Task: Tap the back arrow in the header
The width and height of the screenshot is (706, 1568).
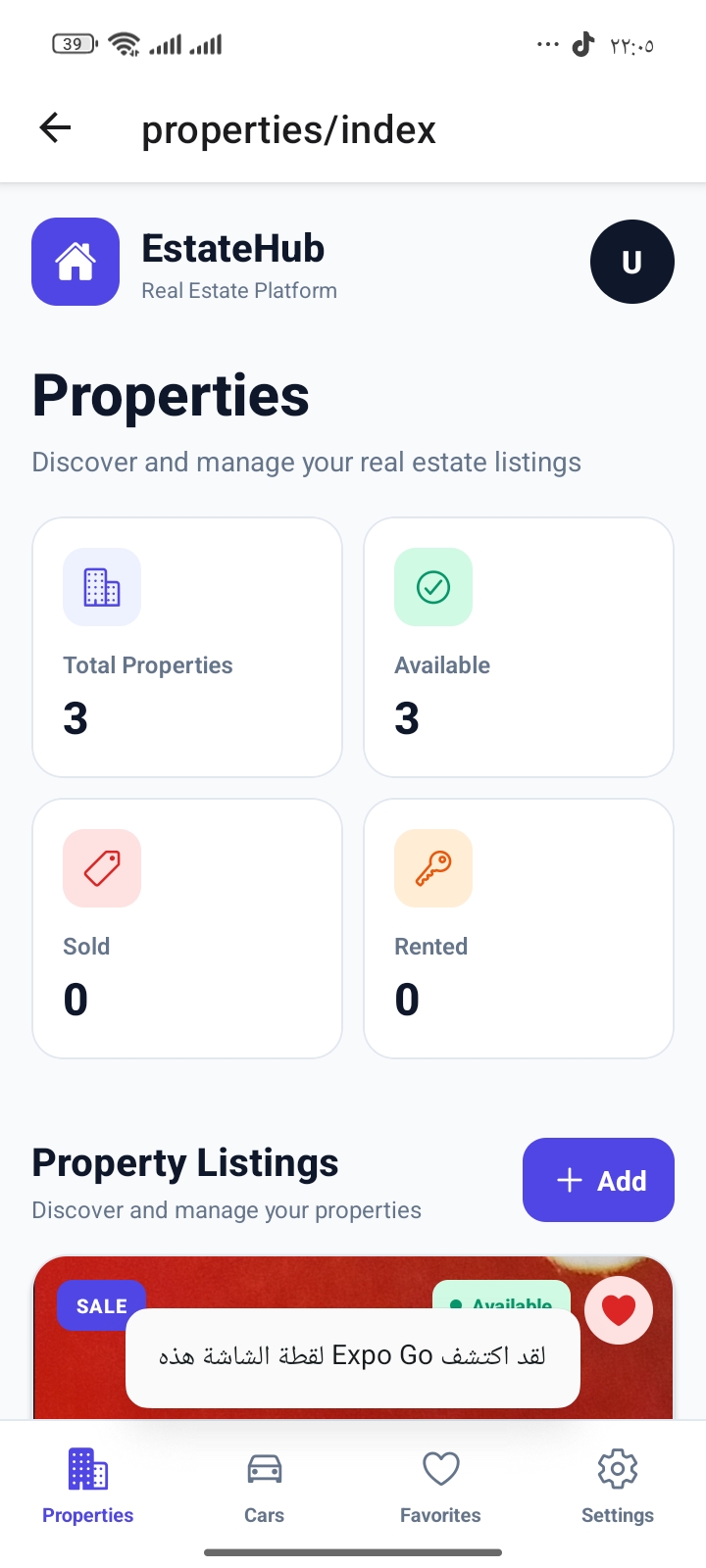Action: click(56, 127)
